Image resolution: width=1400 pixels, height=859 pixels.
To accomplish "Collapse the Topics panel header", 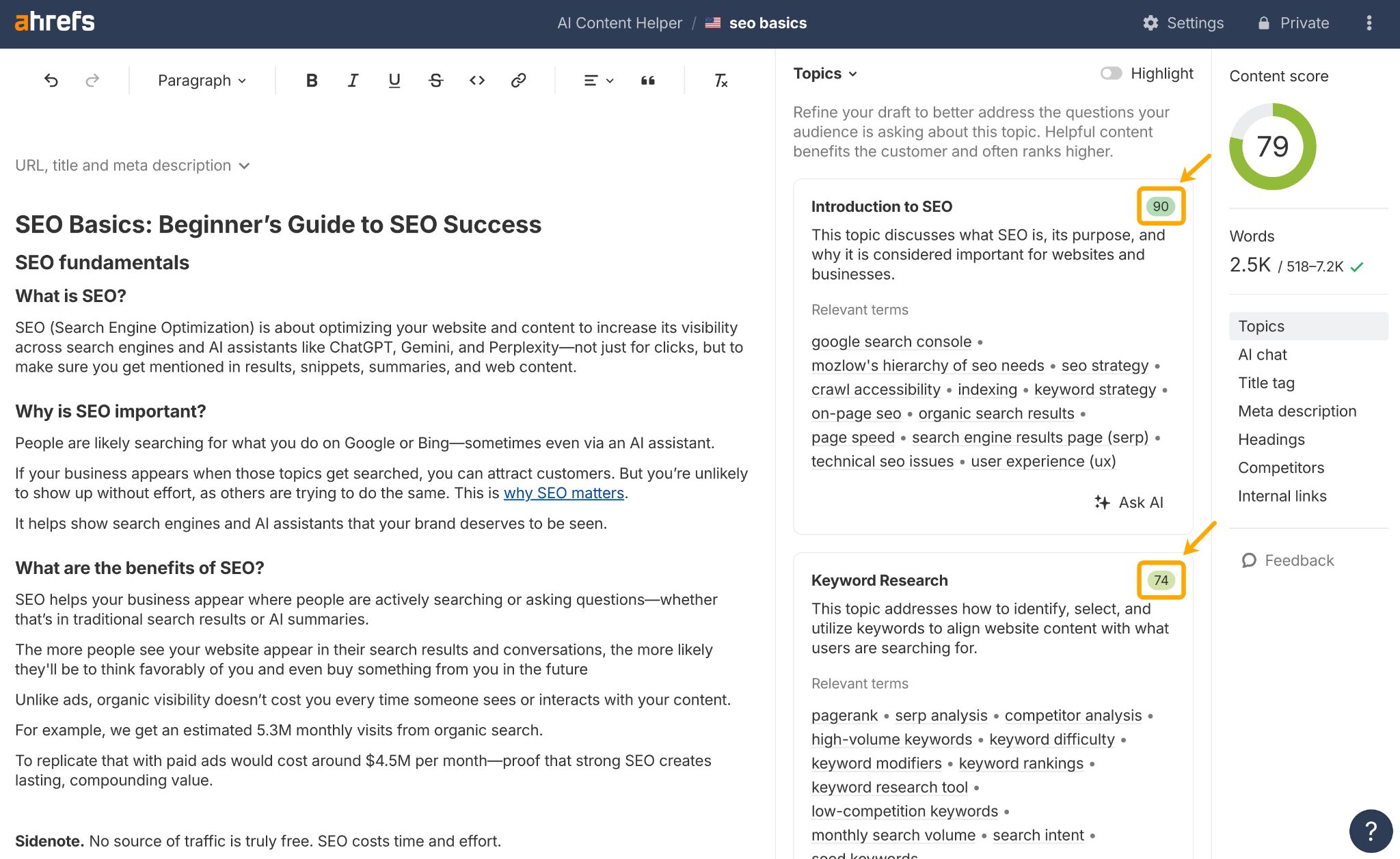I will click(x=824, y=73).
